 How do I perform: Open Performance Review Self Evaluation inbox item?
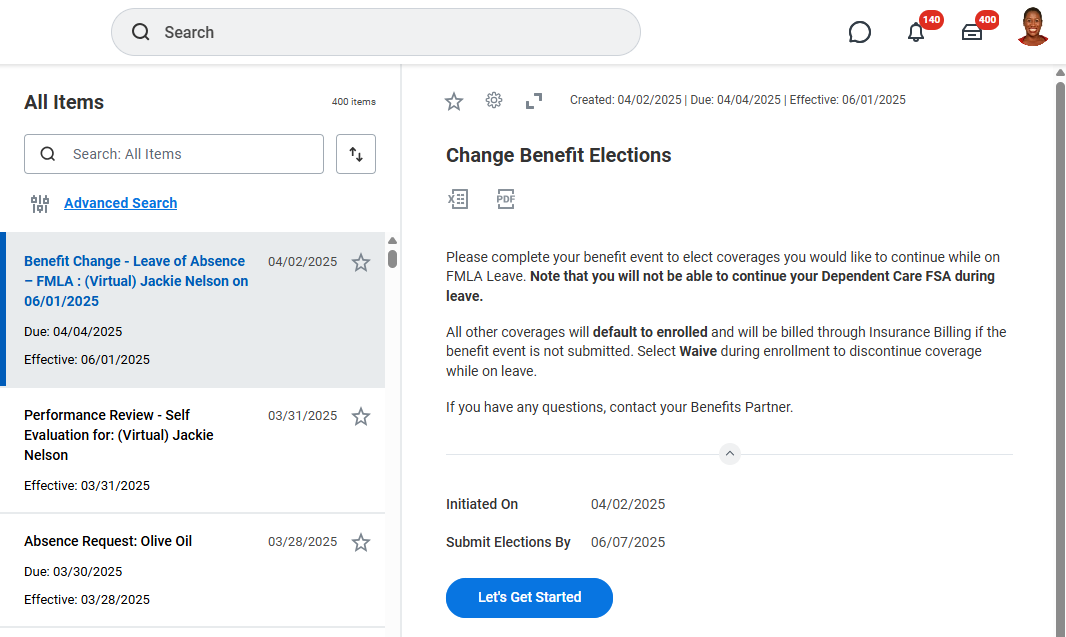(x=119, y=435)
